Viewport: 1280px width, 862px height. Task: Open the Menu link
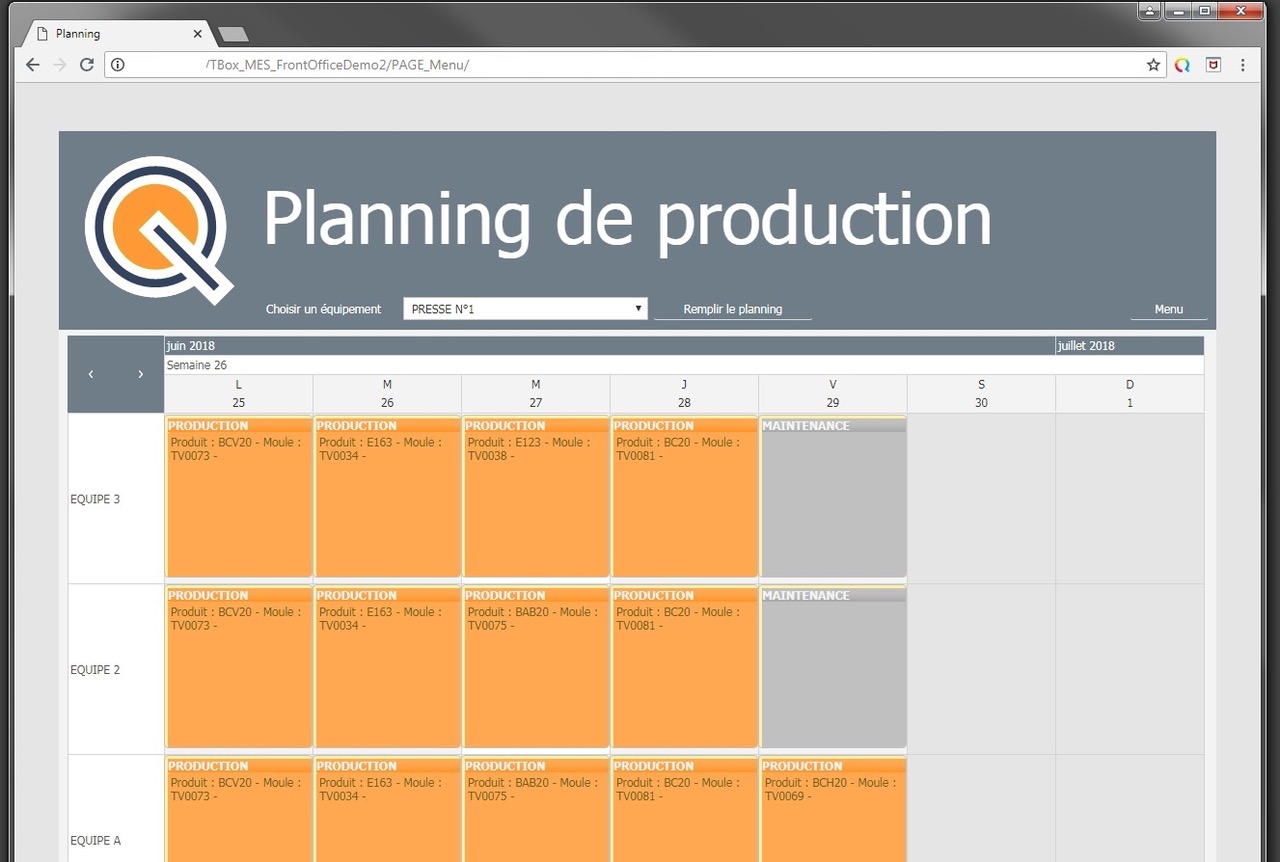[1169, 309]
